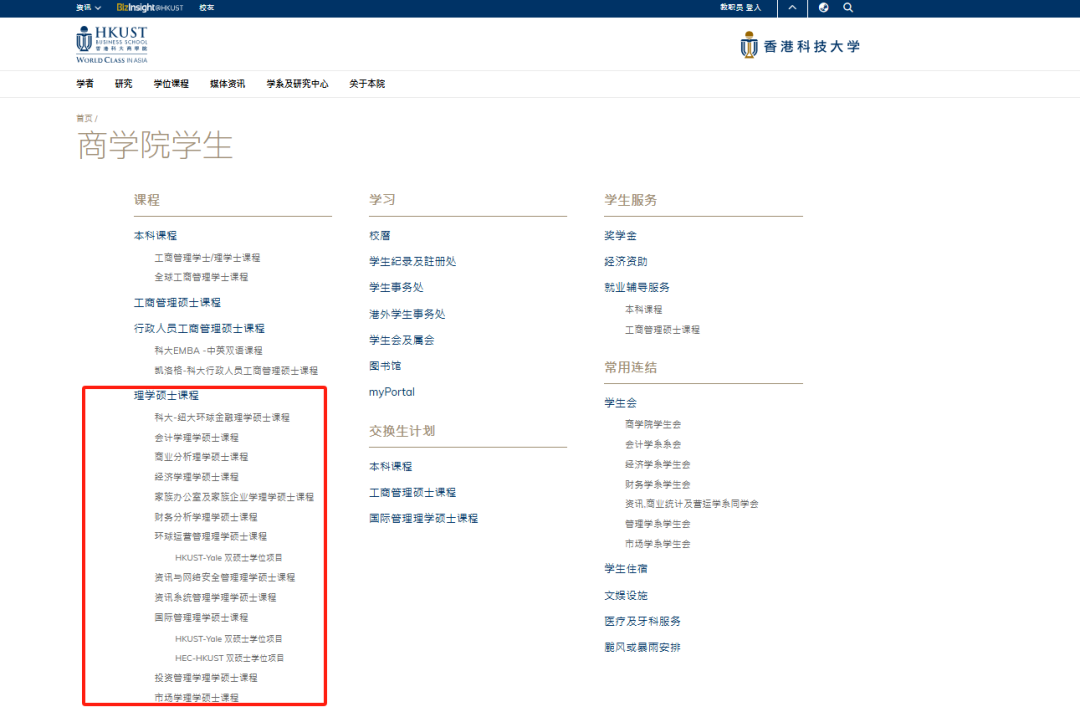Open 会计学理学硕士课程 link
This screenshot has width=1080, height=707.
pyautogui.click(x=196, y=438)
